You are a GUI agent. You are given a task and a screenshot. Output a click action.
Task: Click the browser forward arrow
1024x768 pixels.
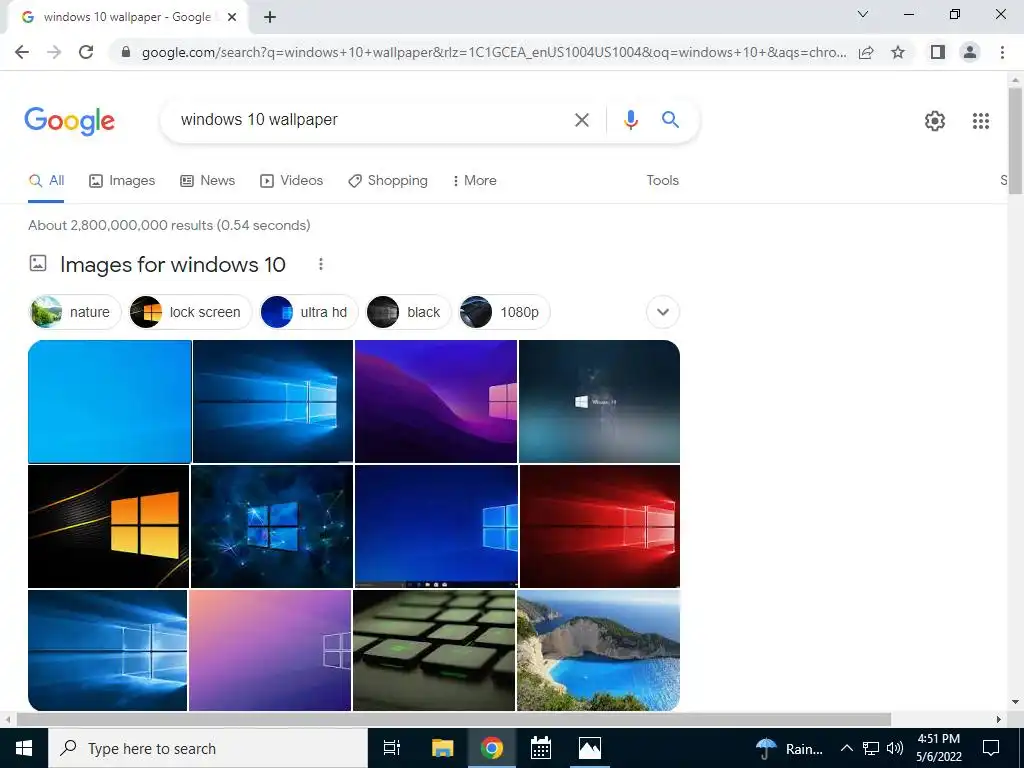[x=54, y=52]
